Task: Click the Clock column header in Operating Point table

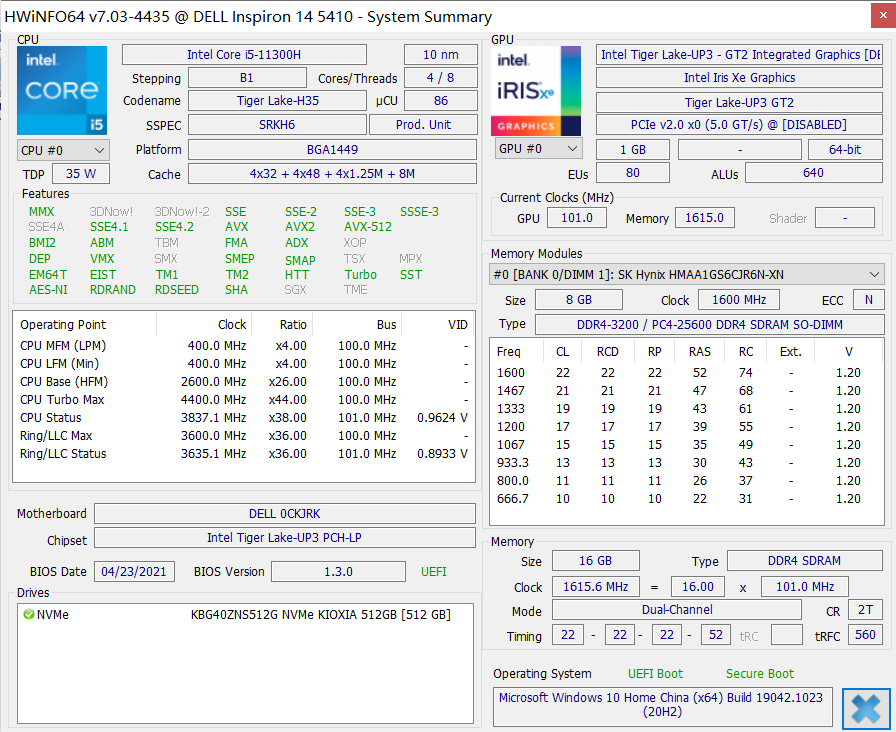Action: click(x=232, y=325)
